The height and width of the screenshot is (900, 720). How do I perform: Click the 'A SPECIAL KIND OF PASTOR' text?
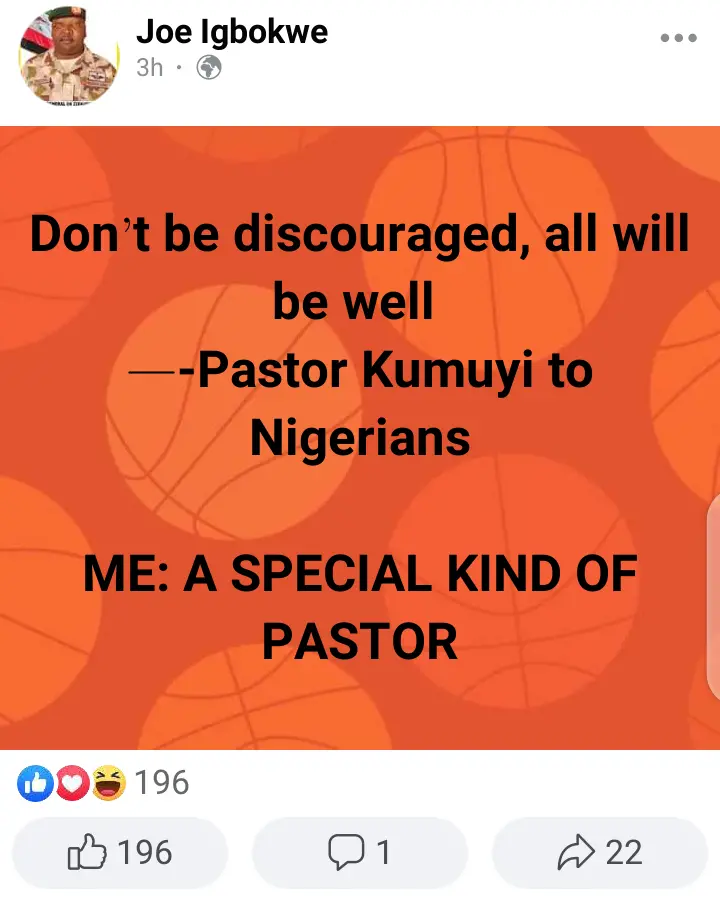tap(359, 607)
